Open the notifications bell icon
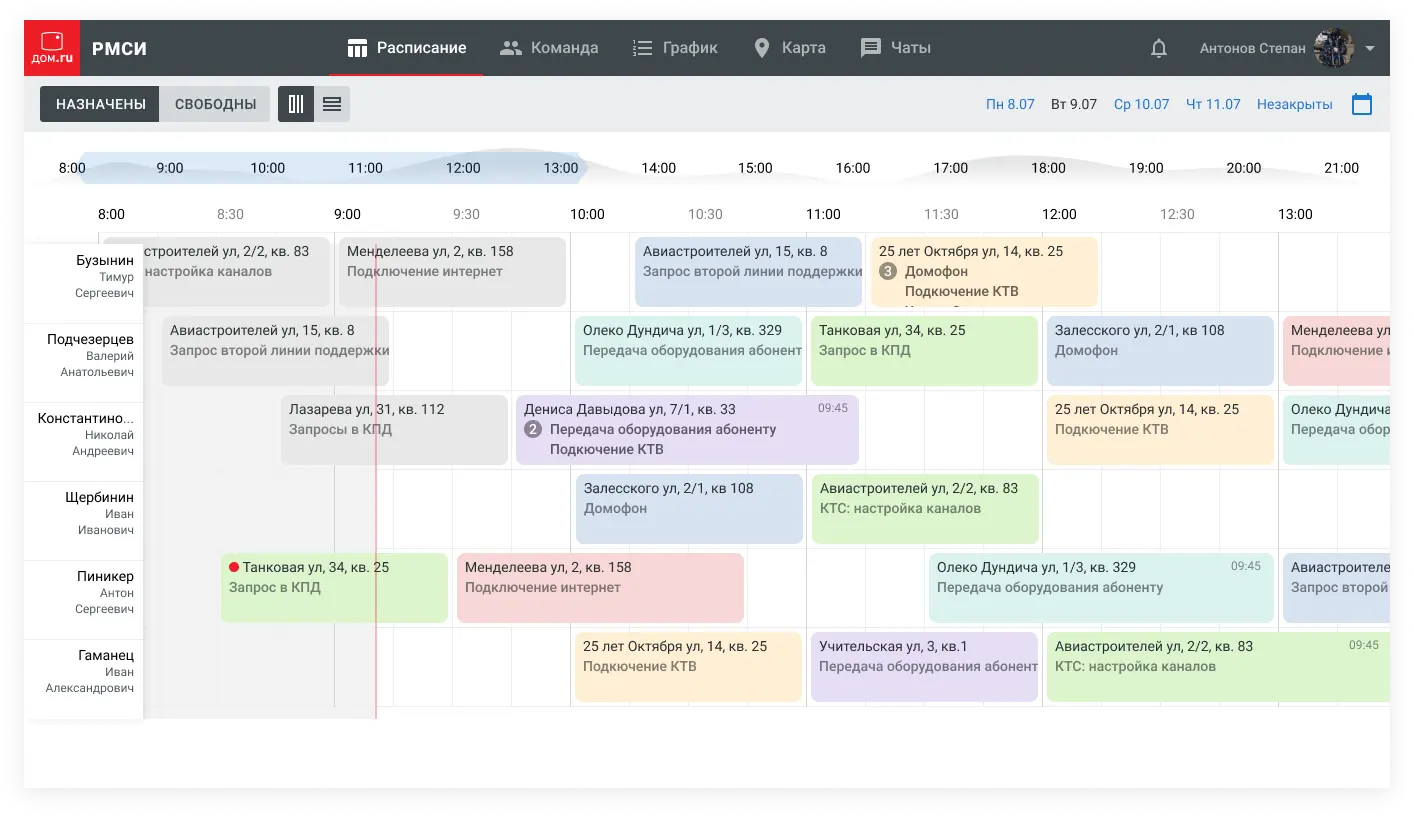1414x816 pixels. (x=1159, y=48)
